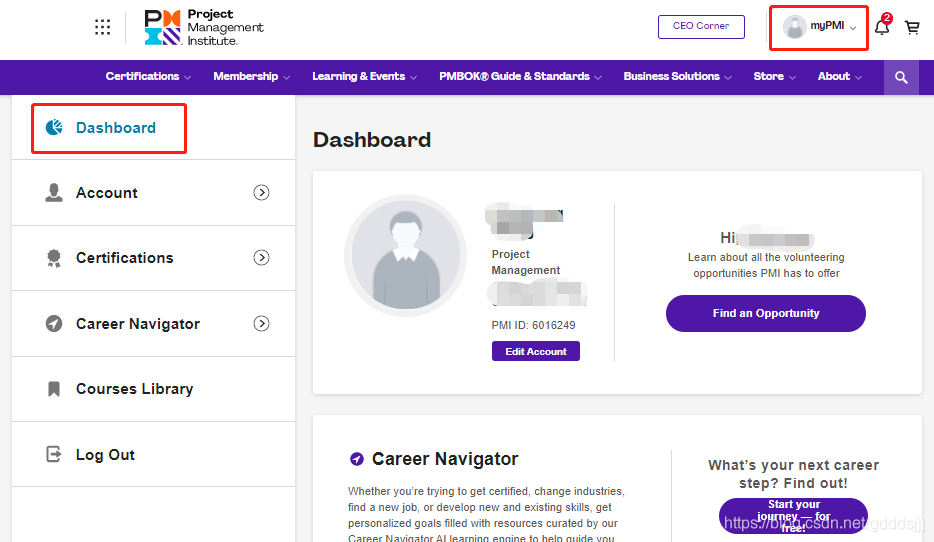Click the Dashboard pie chart icon
The image size is (934, 542).
(x=54, y=127)
